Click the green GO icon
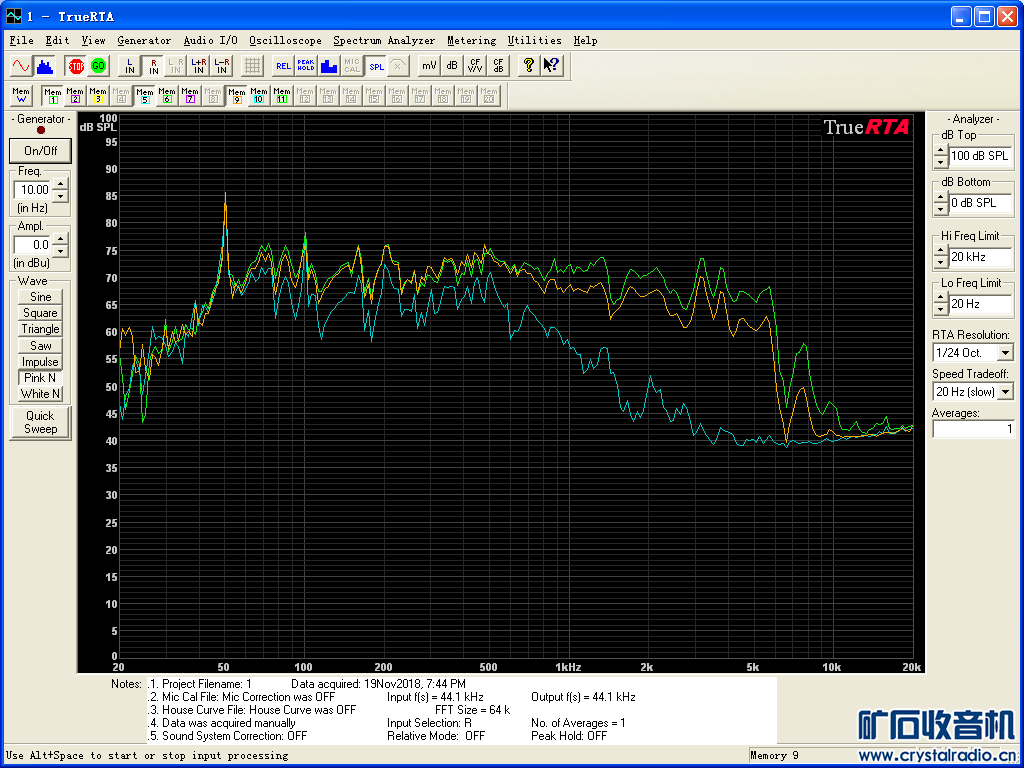This screenshot has width=1024, height=768. coord(99,66)
